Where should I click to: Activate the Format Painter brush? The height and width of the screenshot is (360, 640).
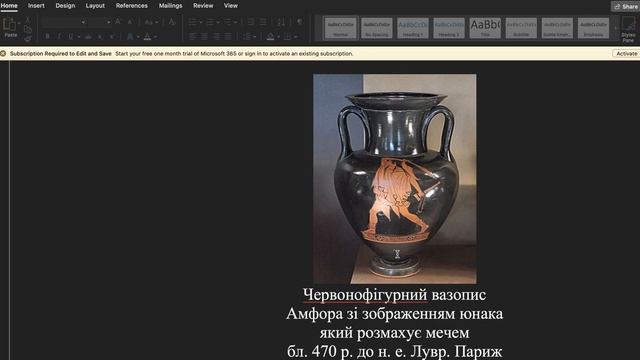pos(28,39)
